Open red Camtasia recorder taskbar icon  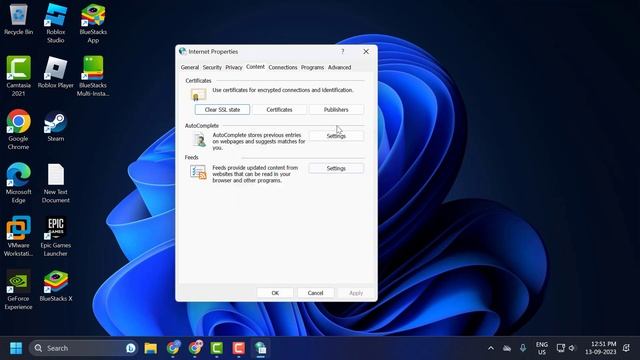238,348
